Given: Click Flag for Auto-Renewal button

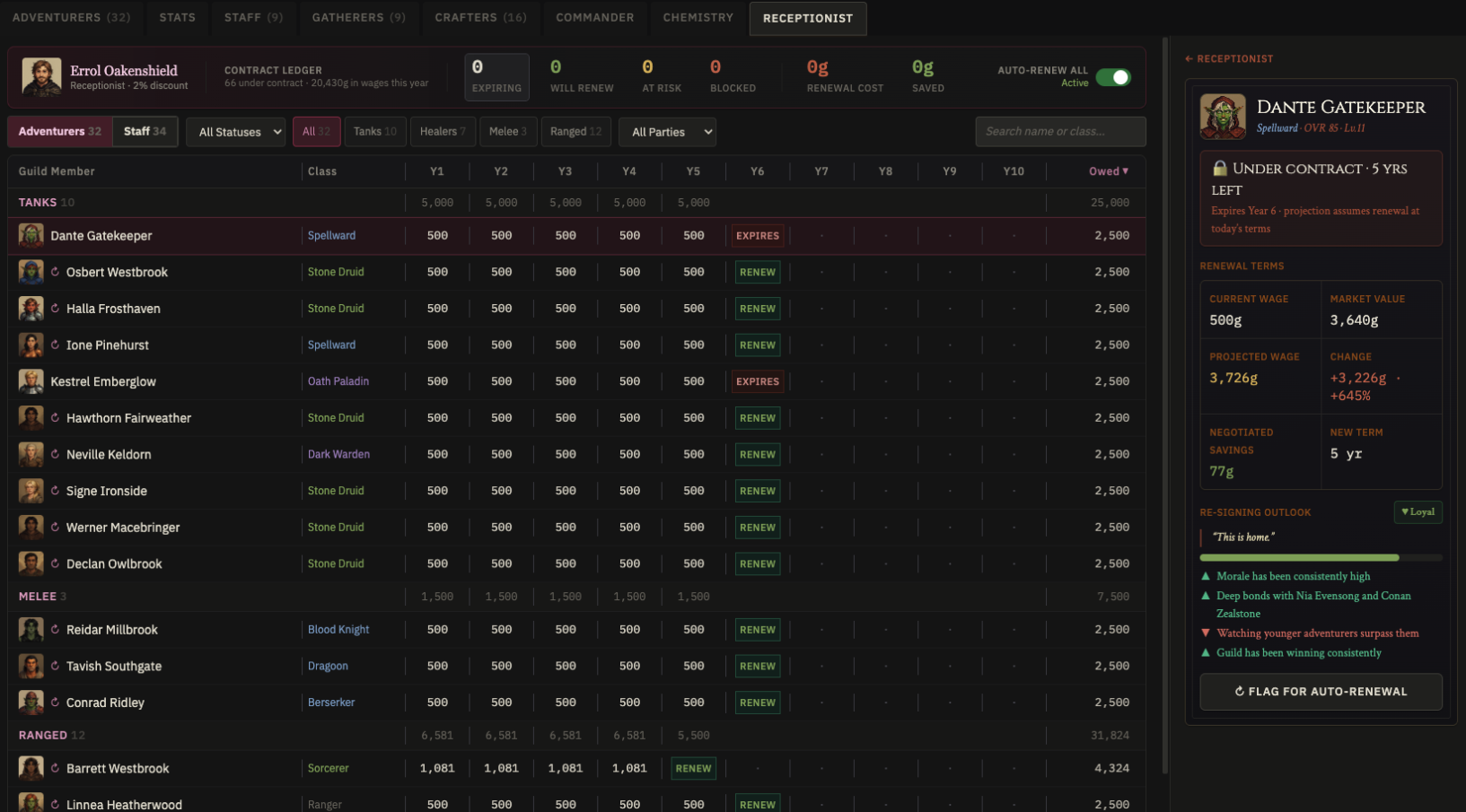Looking at the screenshot, I should 1321,692.
